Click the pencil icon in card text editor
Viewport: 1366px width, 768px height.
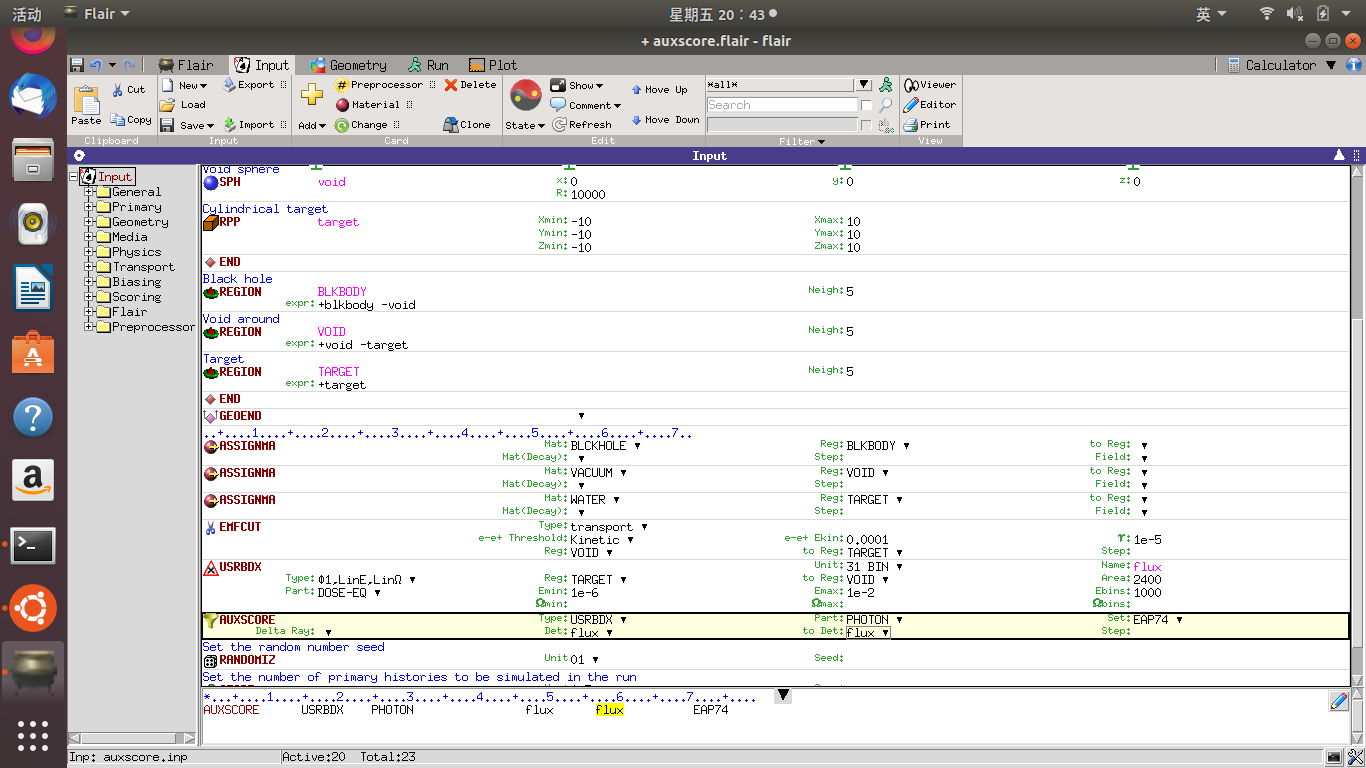point(1339,701)
